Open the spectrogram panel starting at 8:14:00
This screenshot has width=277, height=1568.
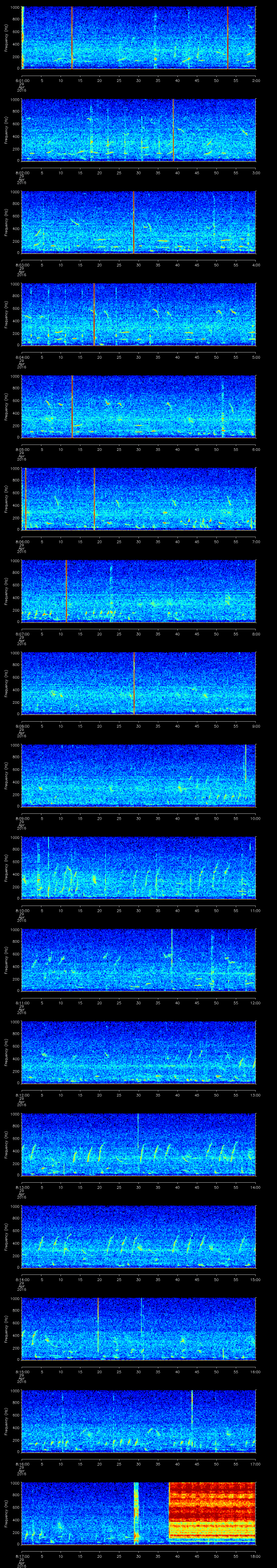pos(139,1237)
